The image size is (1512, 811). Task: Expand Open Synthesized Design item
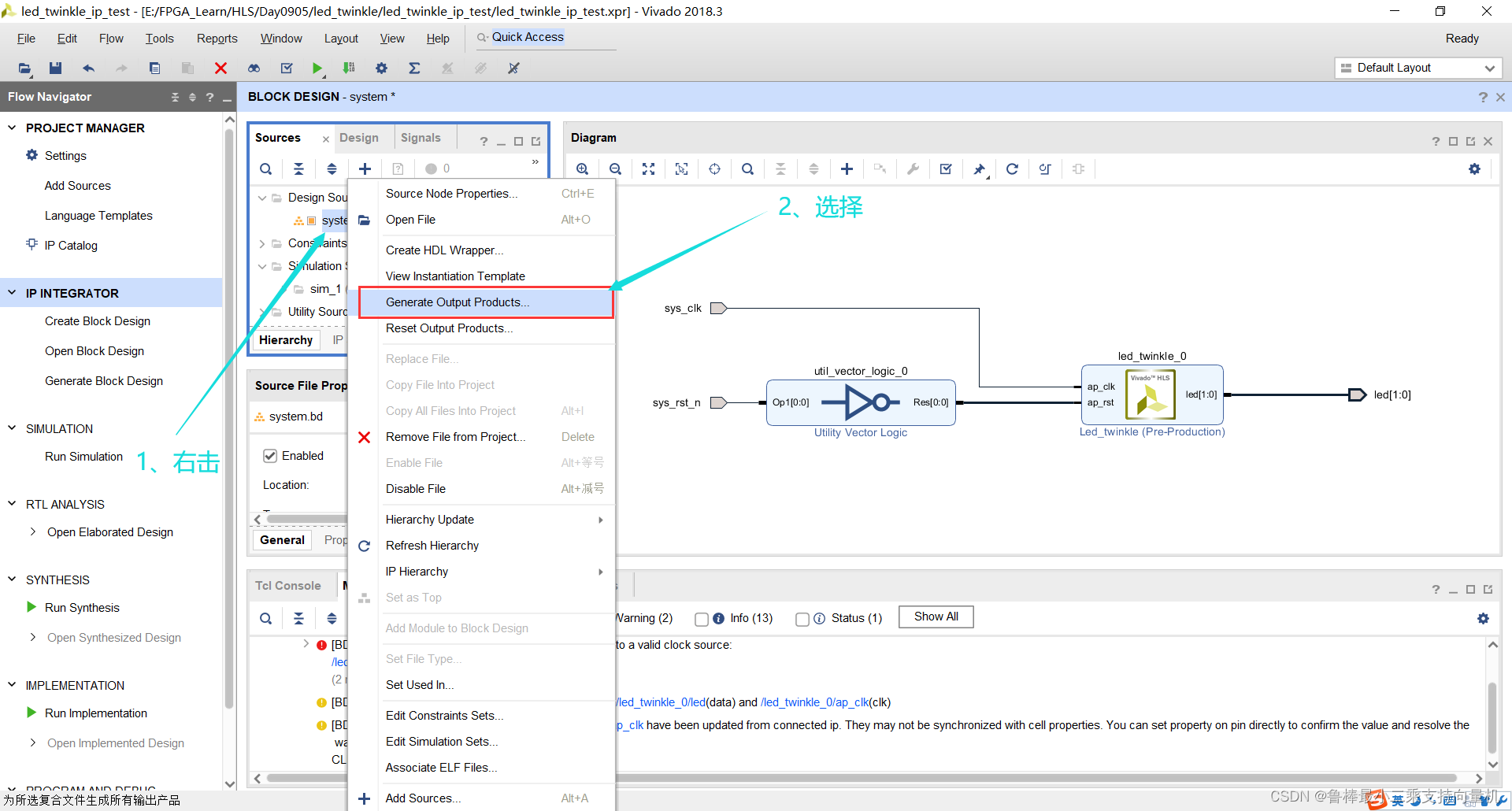coord(32,638)
